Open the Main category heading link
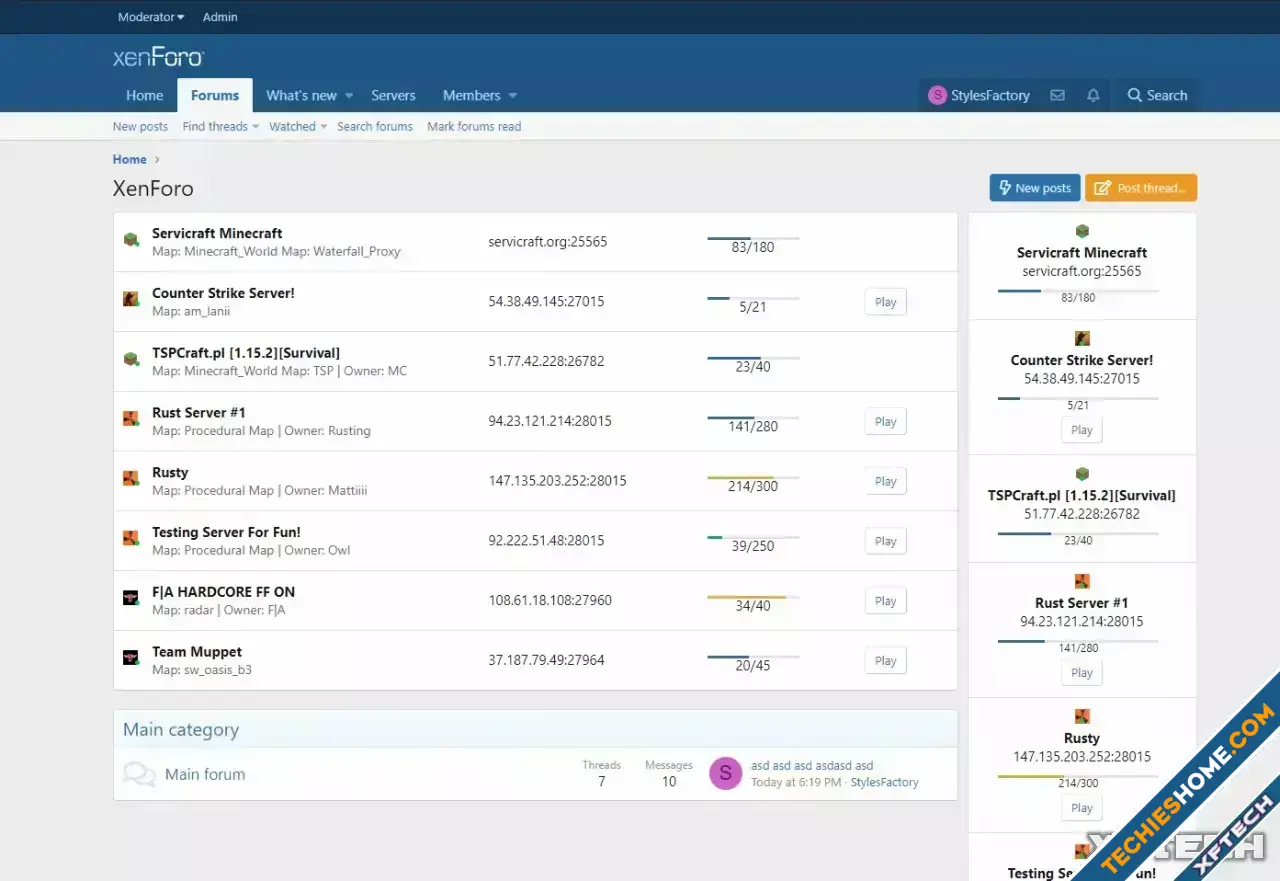Image resolution: width=1280 pixels, height=881 pixels. click(x=181, y=730)
